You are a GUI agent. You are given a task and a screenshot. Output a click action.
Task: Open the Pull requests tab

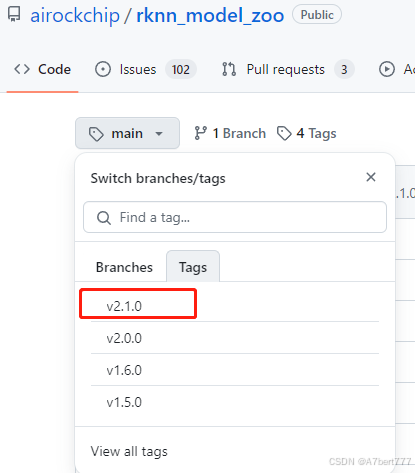tap(288, 69)
